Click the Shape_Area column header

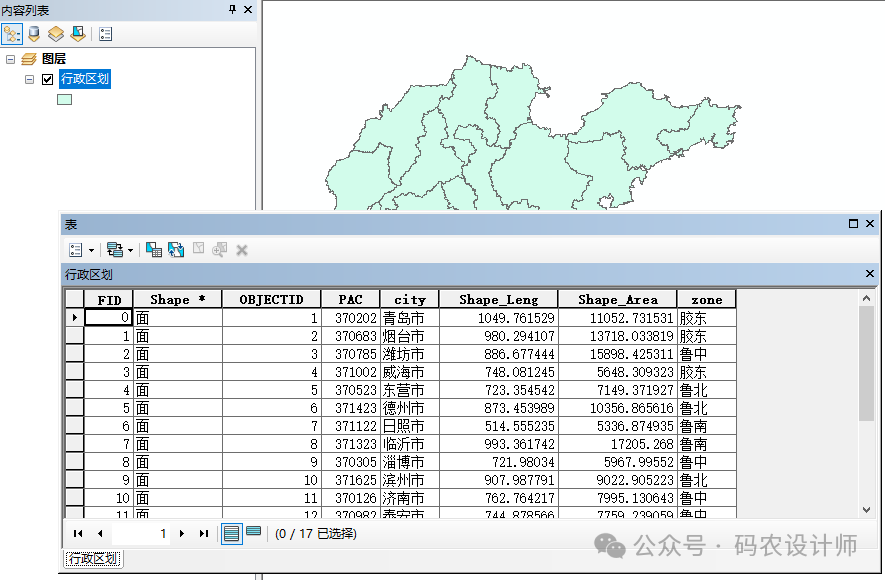pos(617,299)
